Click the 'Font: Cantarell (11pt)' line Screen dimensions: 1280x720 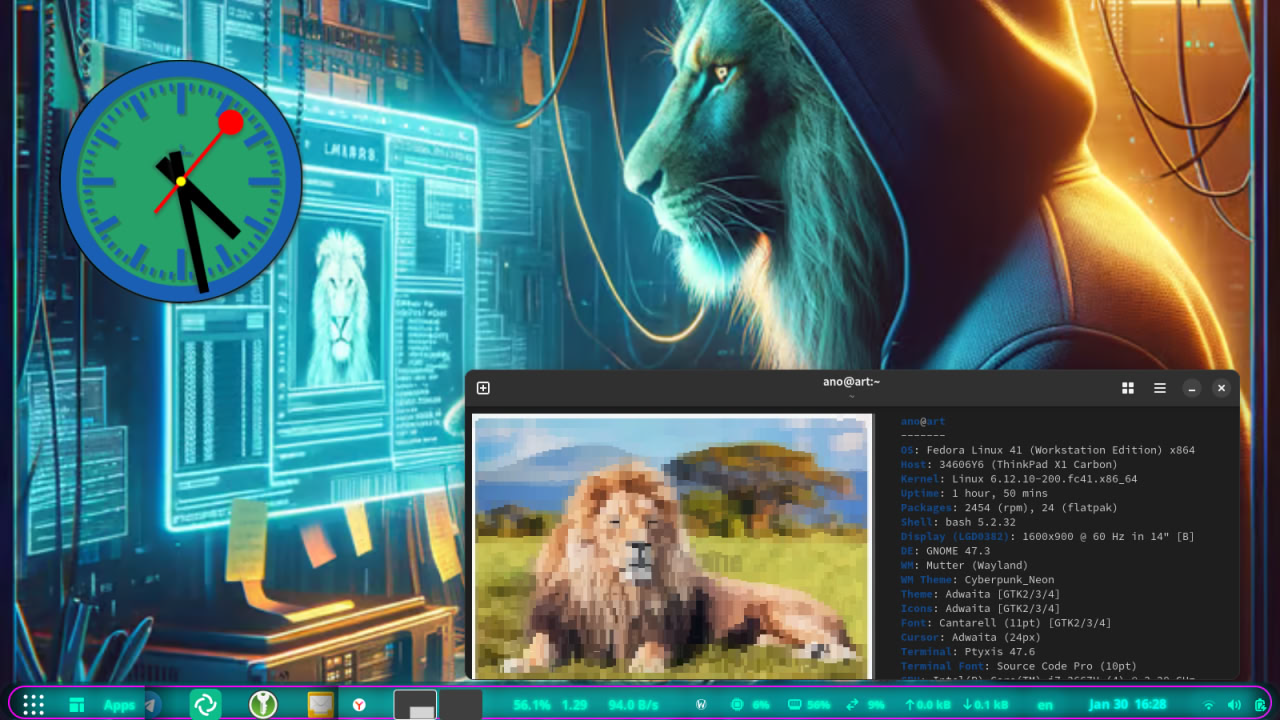pos(1006,623)
